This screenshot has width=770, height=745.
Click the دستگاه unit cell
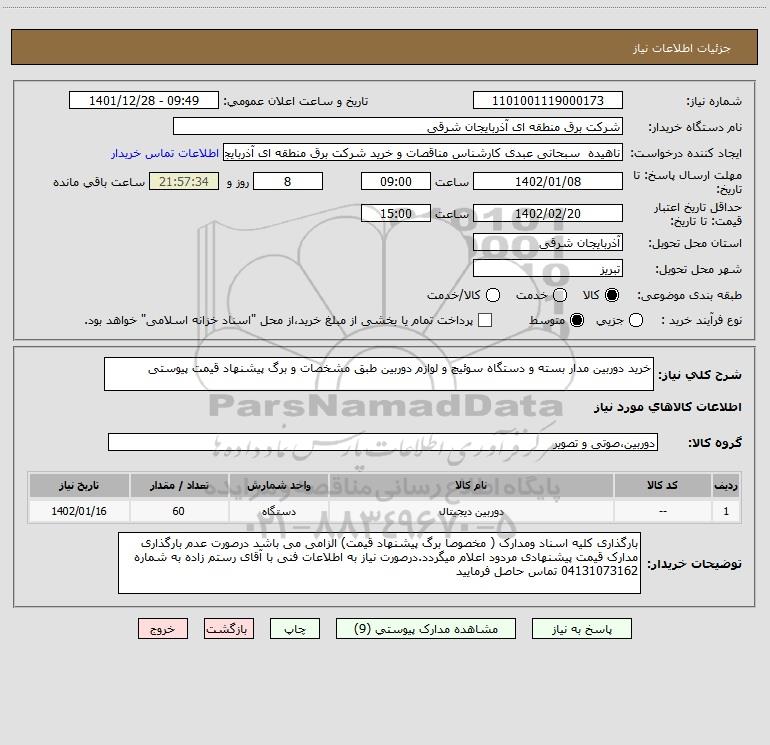coord(278,511)
